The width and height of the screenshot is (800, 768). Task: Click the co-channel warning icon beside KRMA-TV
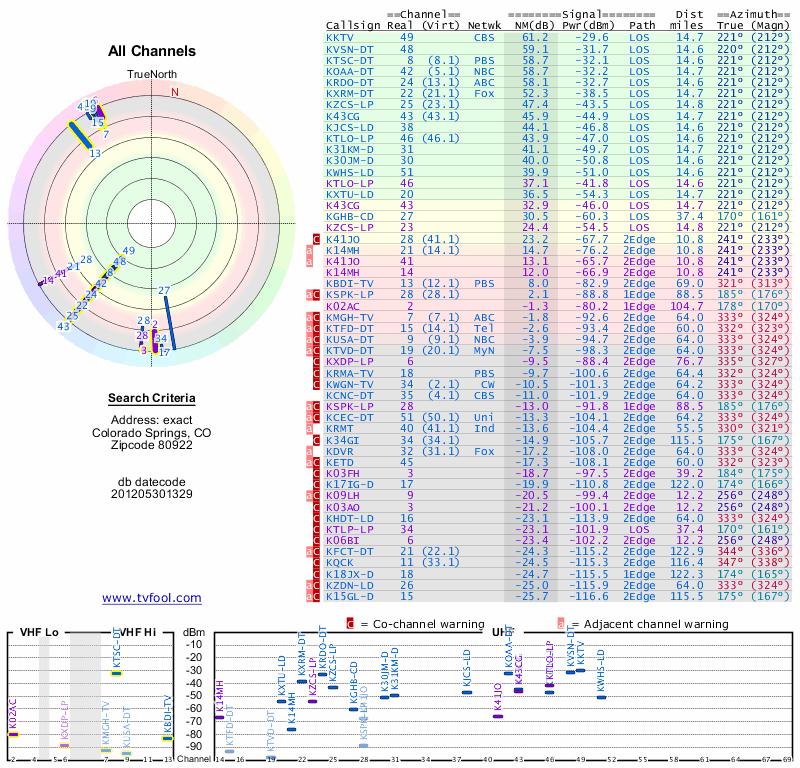pos(317,372)
